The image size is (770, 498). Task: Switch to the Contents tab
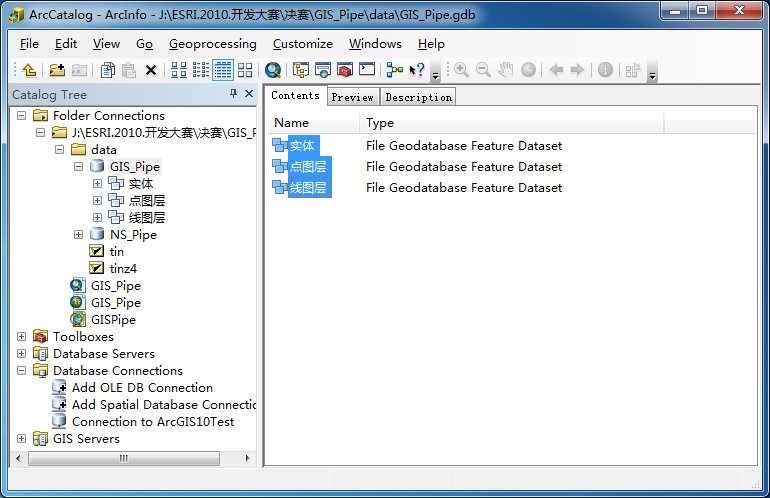295,96
